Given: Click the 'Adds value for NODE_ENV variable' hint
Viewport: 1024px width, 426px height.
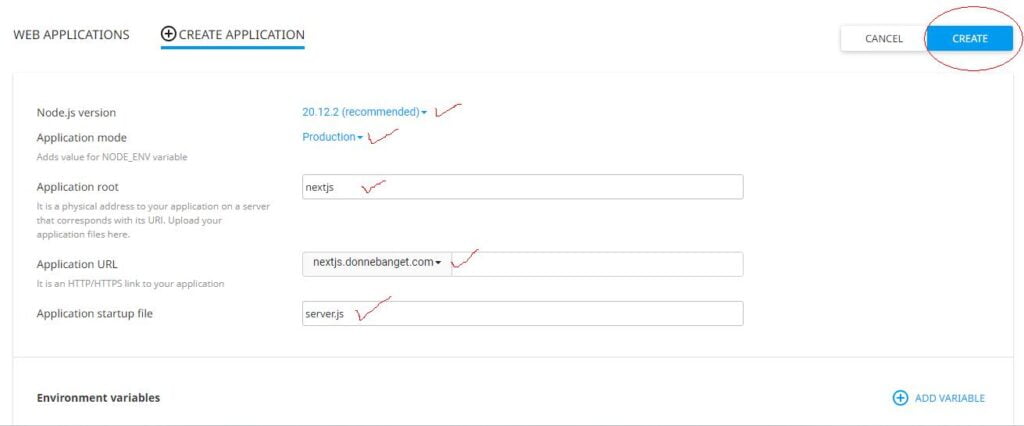Looking at the screenshot, I should [x=112, y=157].
